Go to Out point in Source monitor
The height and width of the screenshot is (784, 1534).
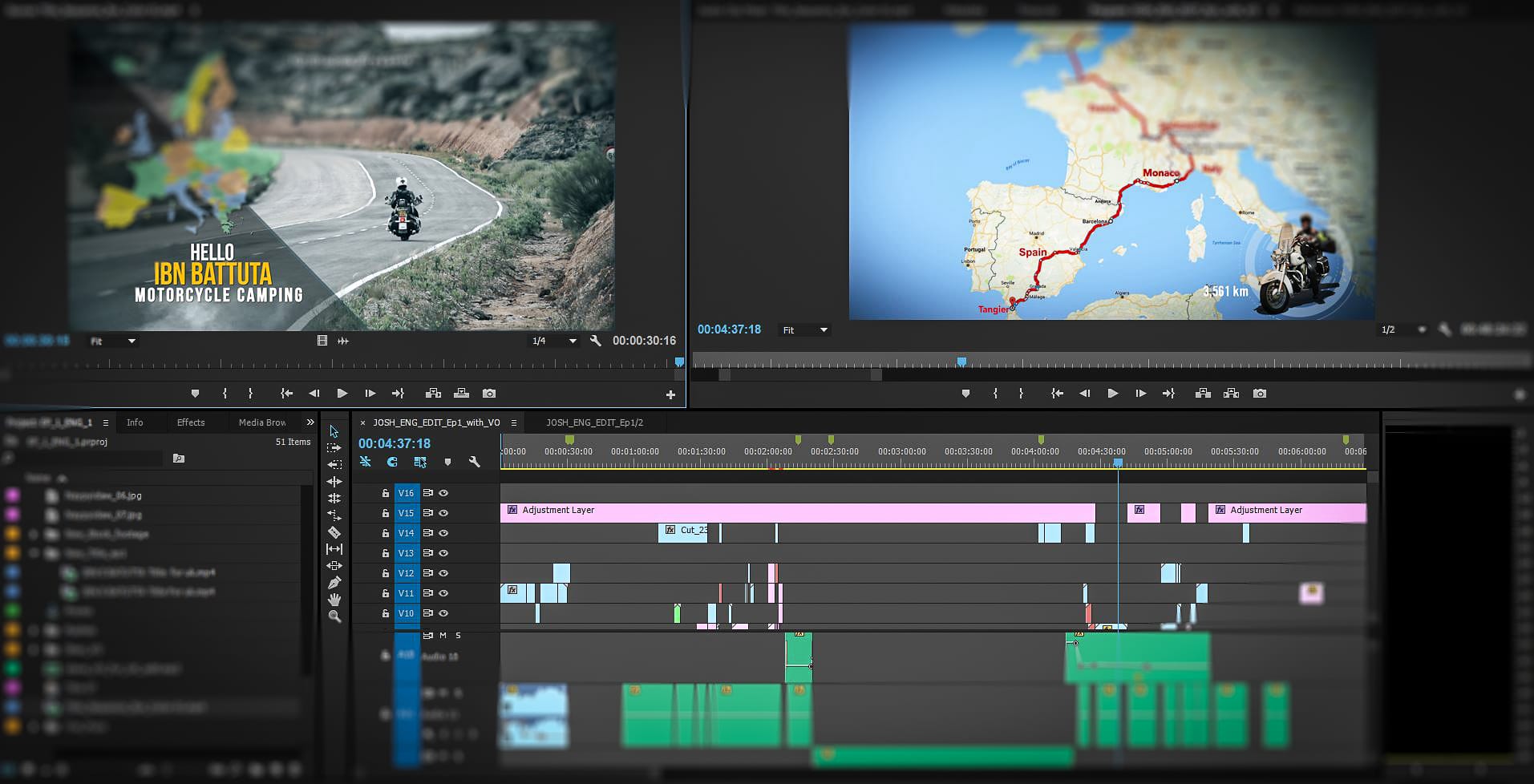click(x=398, y=394)
